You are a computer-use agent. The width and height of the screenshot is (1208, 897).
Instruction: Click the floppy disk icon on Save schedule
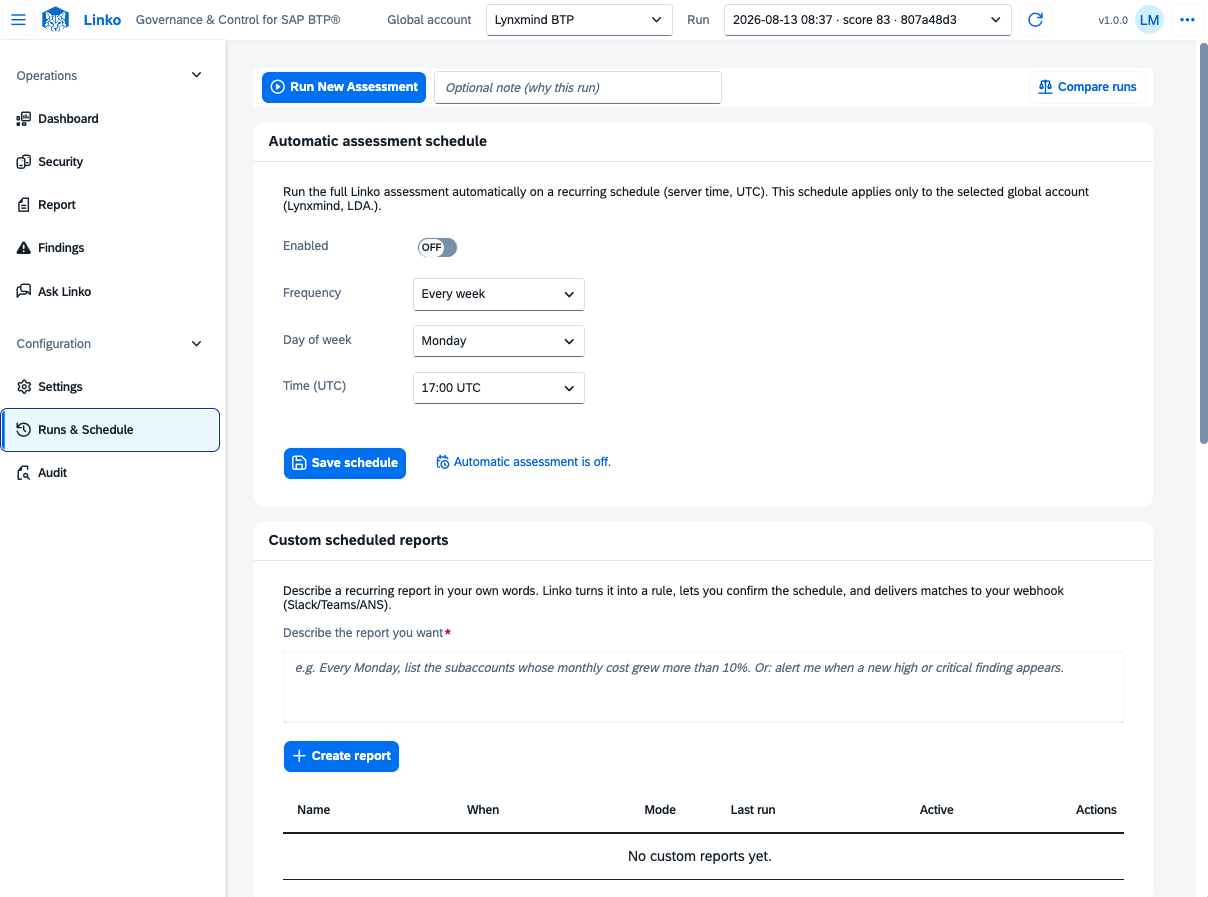click(x=299, y=463)
